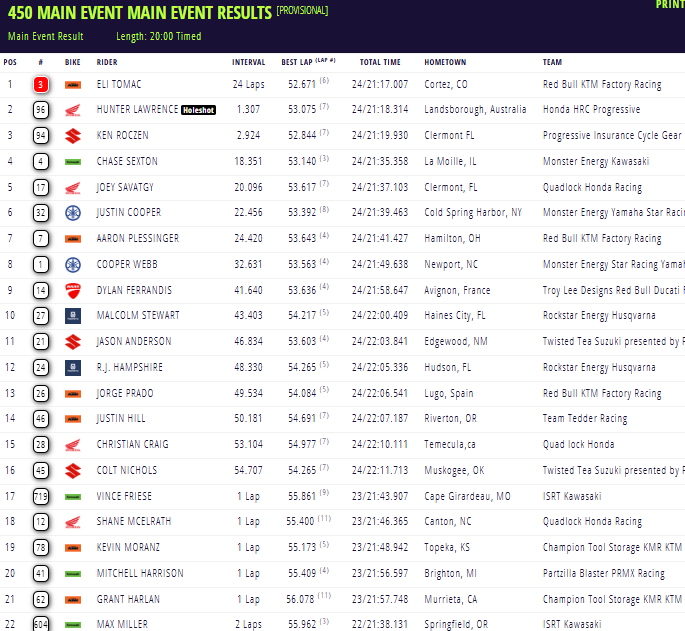Screen dimensions: 685x631
Task: Click team Team Tedder Racing
Action: [585, 419]
